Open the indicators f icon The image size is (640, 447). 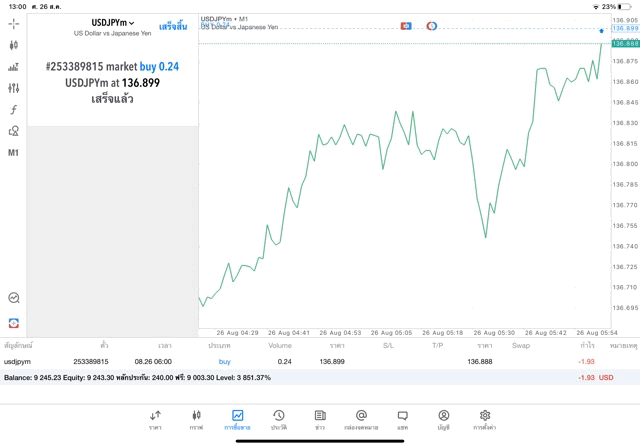click(x=13, y=109)
